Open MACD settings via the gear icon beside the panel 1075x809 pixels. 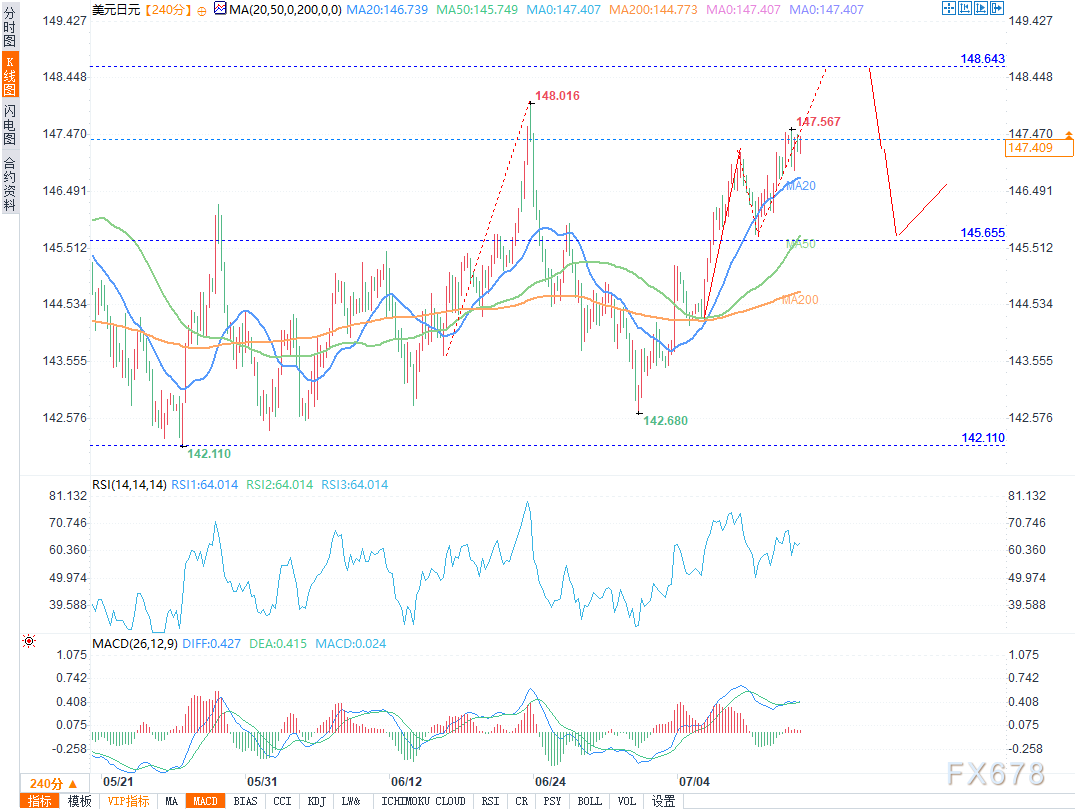(x=28, y=640)
